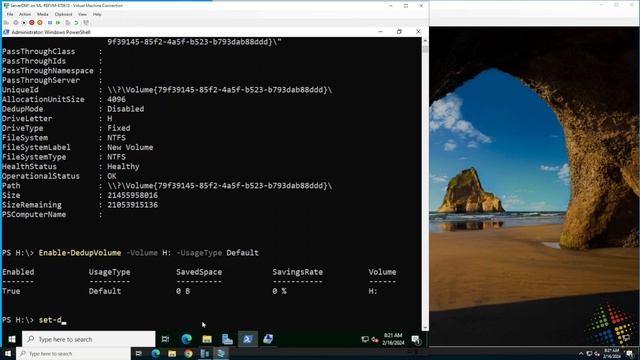Click the Turn Off VM toolbar icon
The height and width of the screenshot is (360, 640).
(24, 23)
